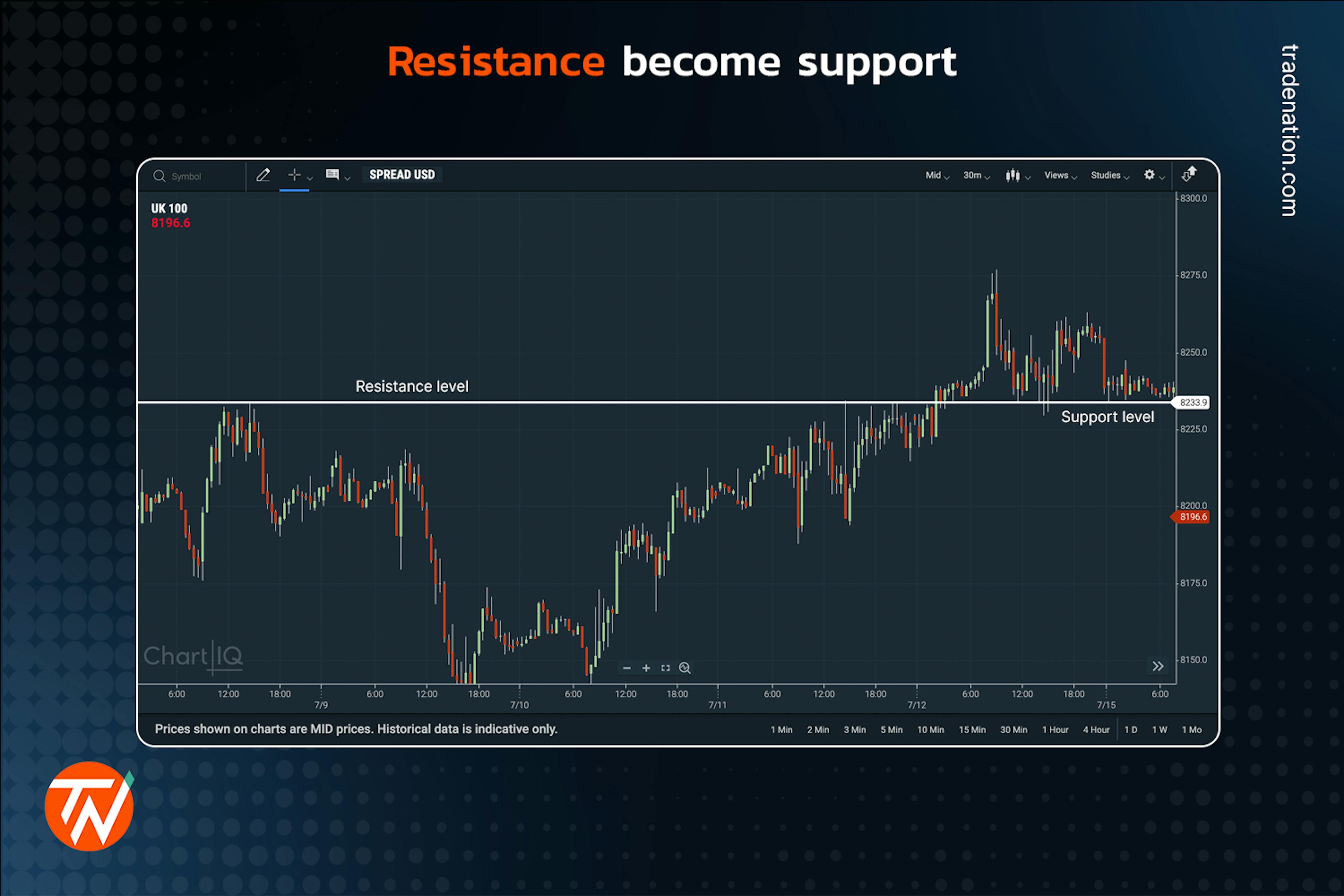Expand the annotation icon dropdown arrow
The width and height of the screenshot is (1344, 896).
click(x=347, y=178)
